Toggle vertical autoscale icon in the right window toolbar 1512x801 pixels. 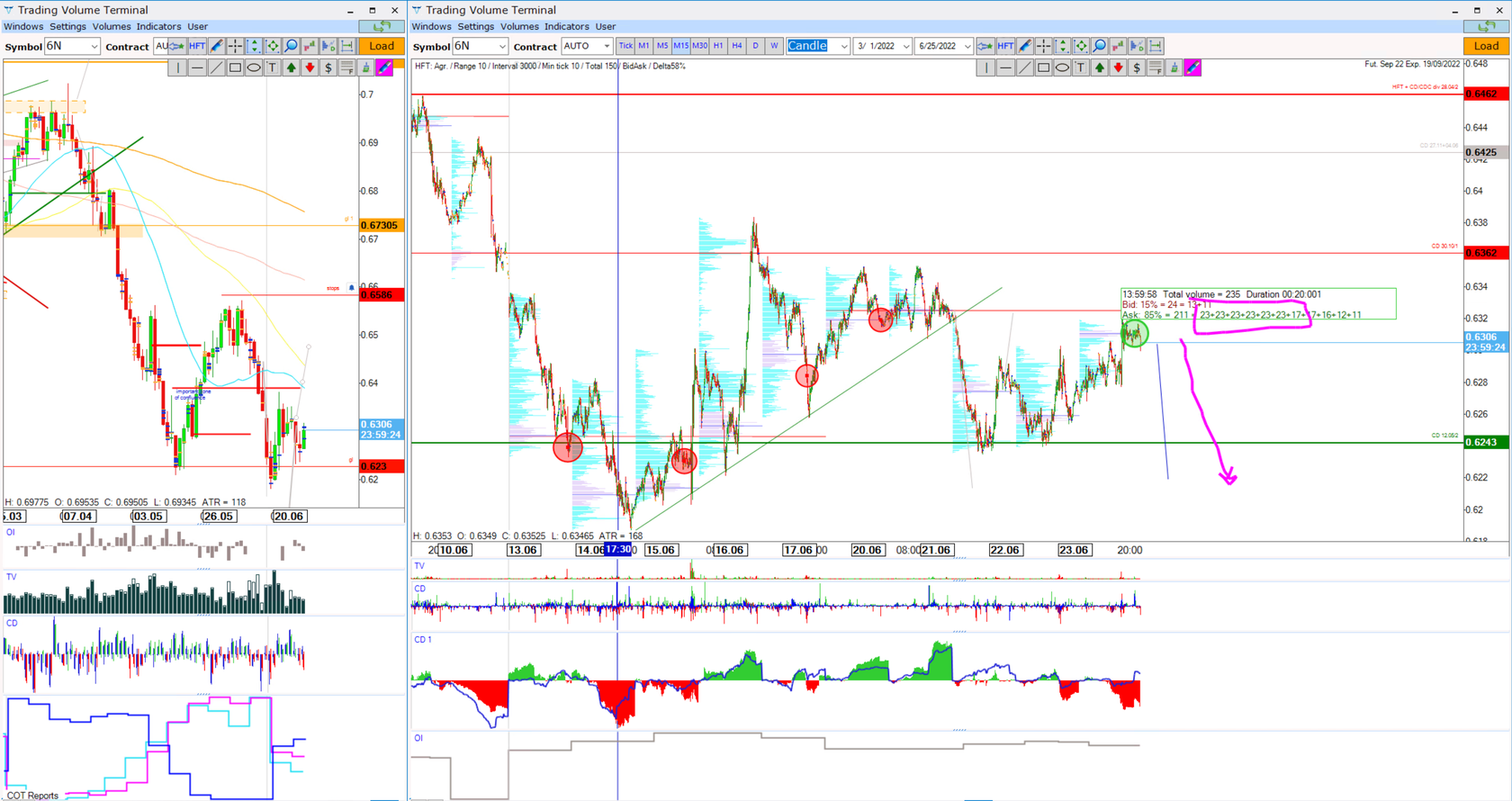(1063, 46)
